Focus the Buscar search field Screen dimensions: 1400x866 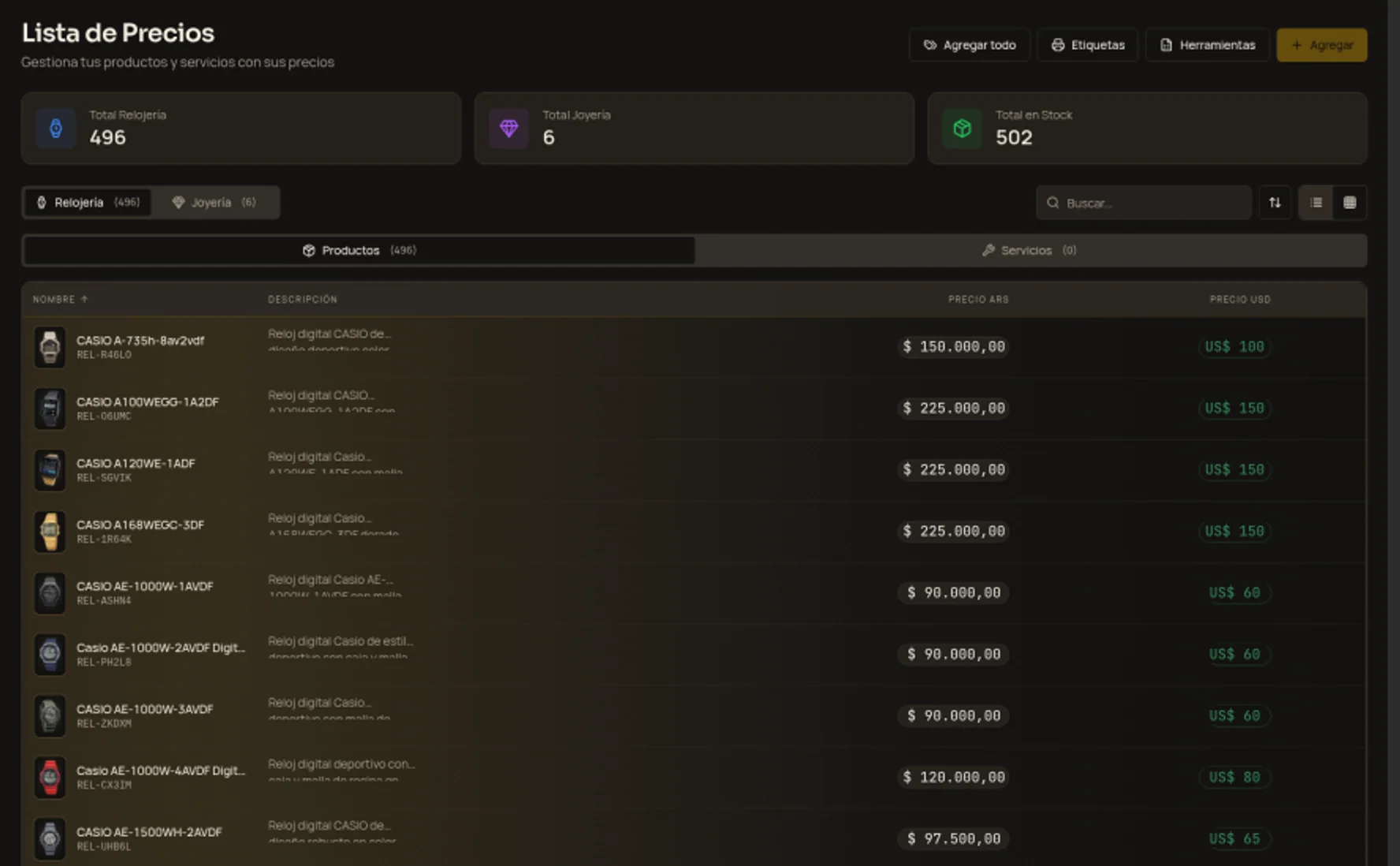click(x=1144, y=203)
